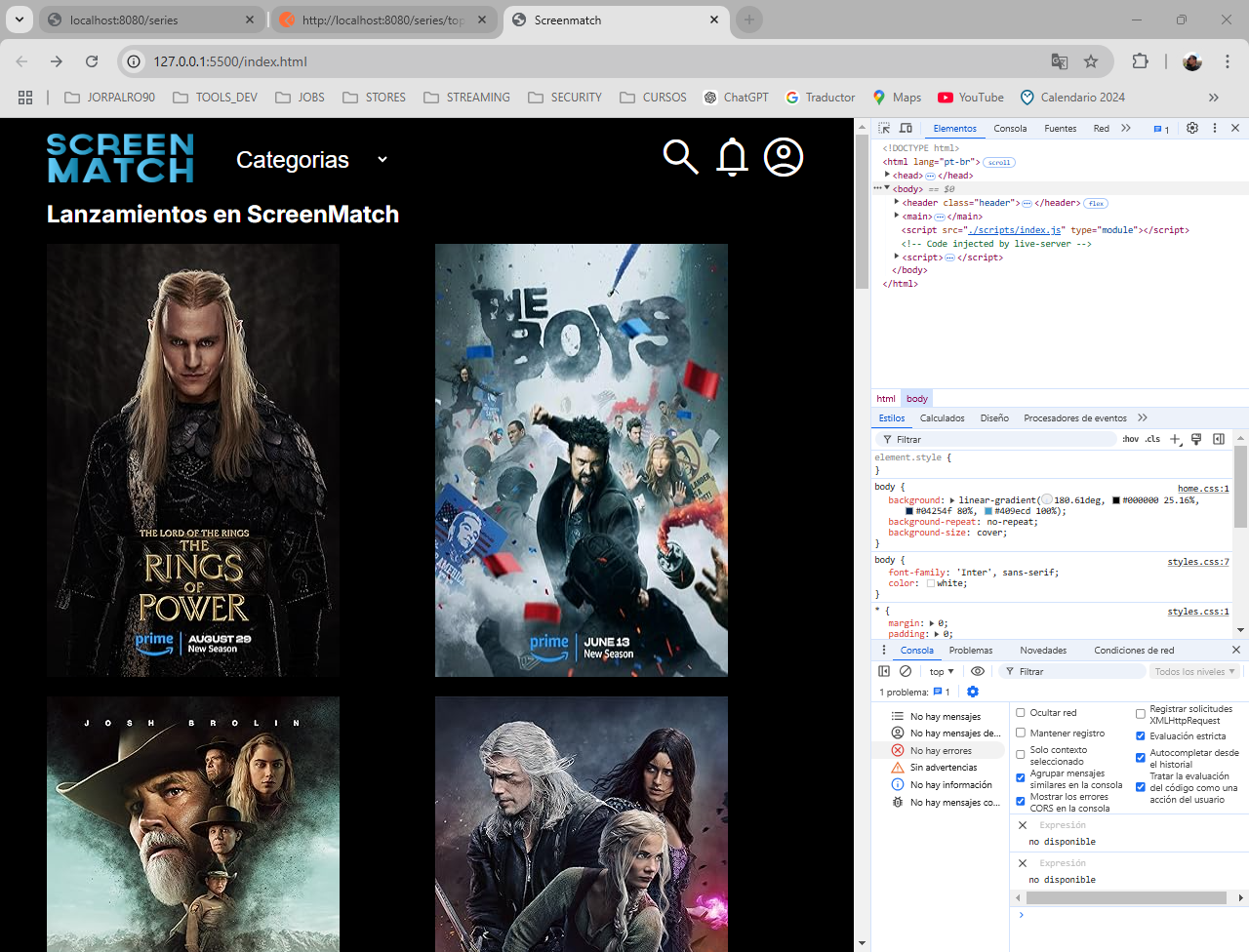Close the DevTools bottom drawer

coord(1236,650)
